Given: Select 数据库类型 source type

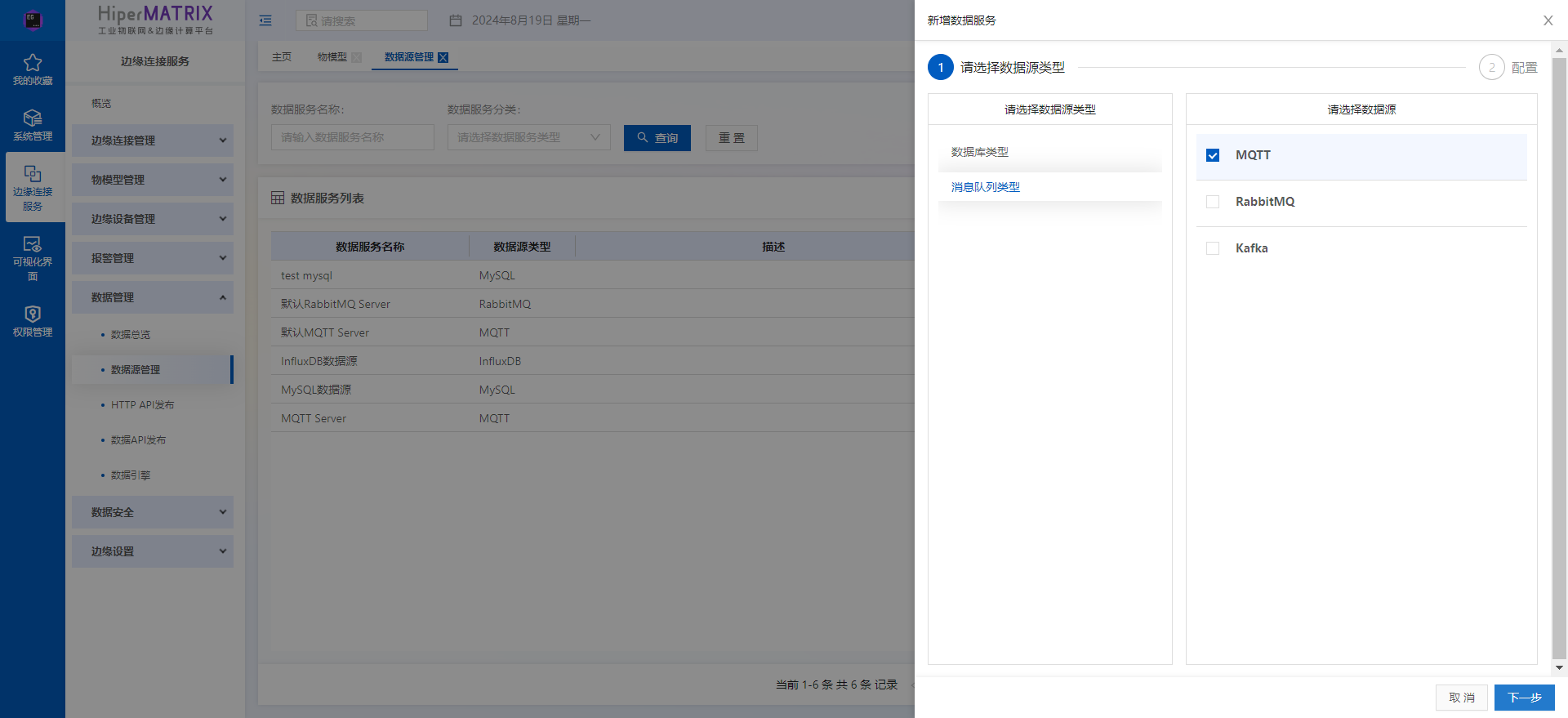Looking at the screenshot, I should coord(1050,152).
